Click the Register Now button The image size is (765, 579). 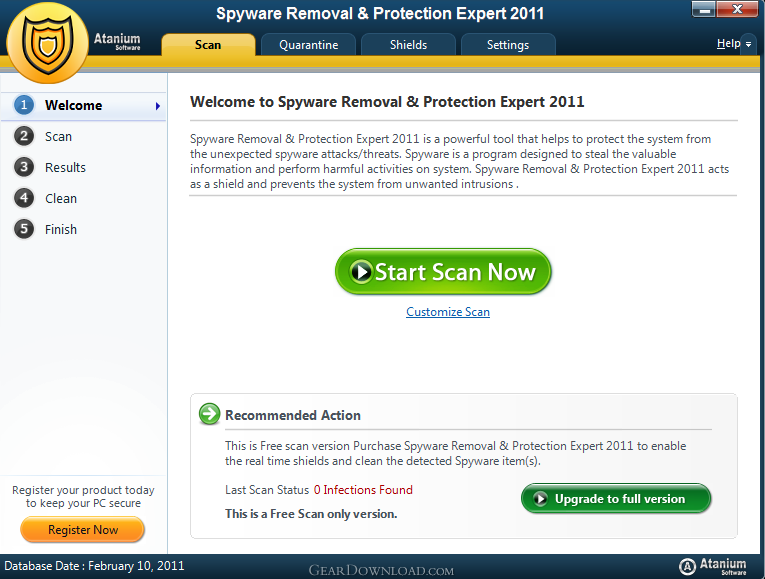click(82, 530)
